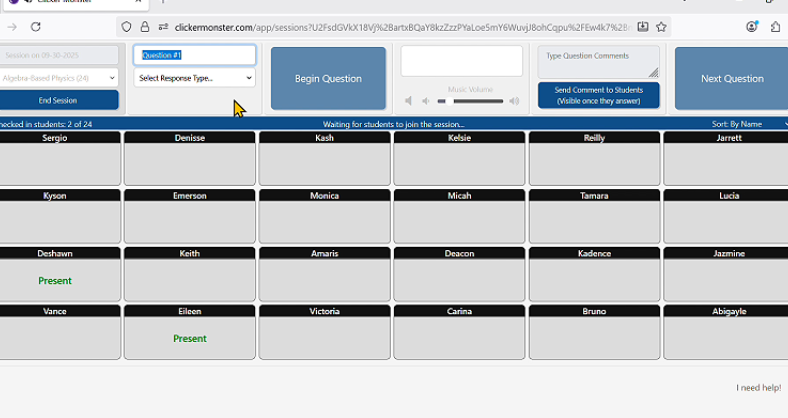
Task: Open the Algebra-Based Physics class dropdown
Action: [x=59, y=78]
